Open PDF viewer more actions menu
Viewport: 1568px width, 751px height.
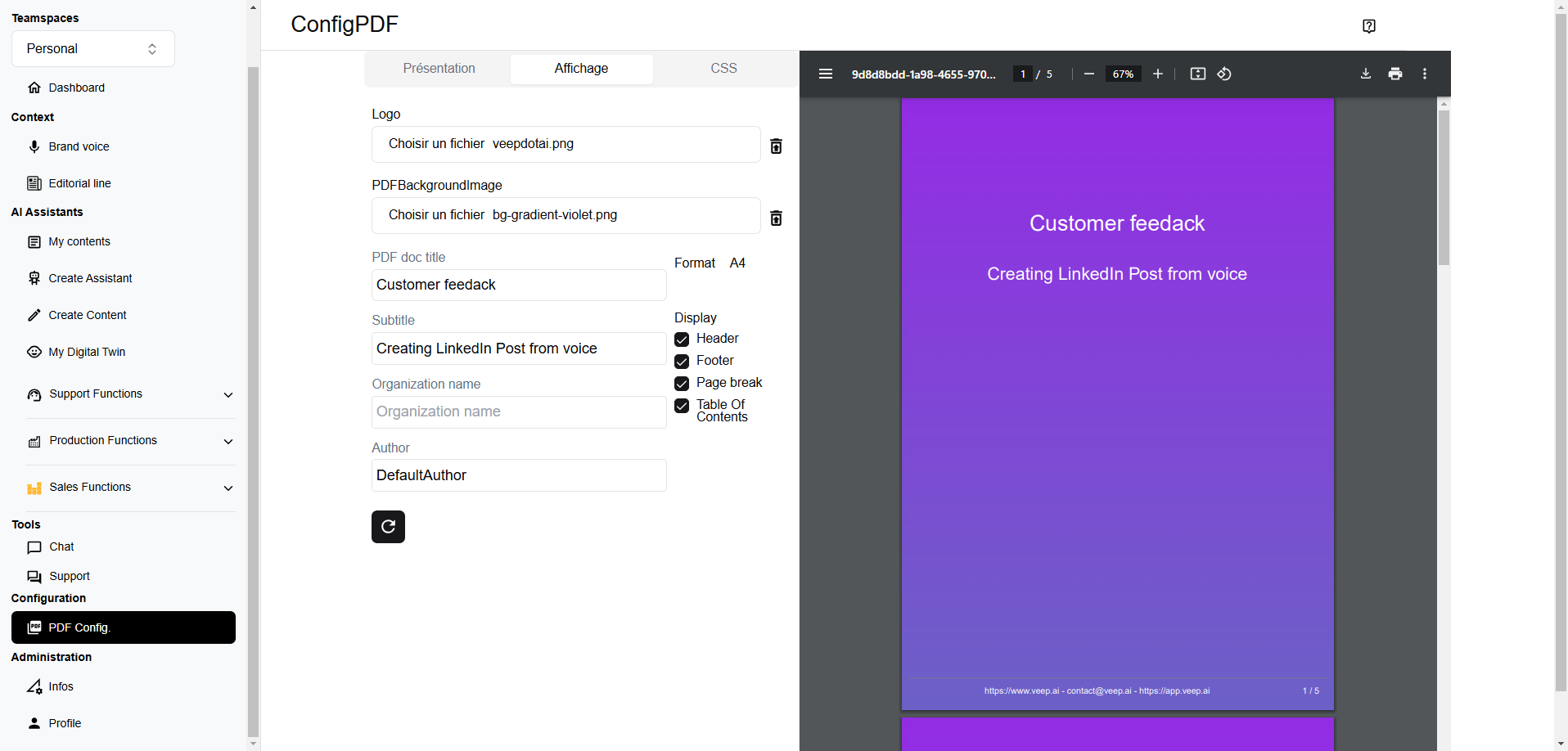click(1424, 74)
